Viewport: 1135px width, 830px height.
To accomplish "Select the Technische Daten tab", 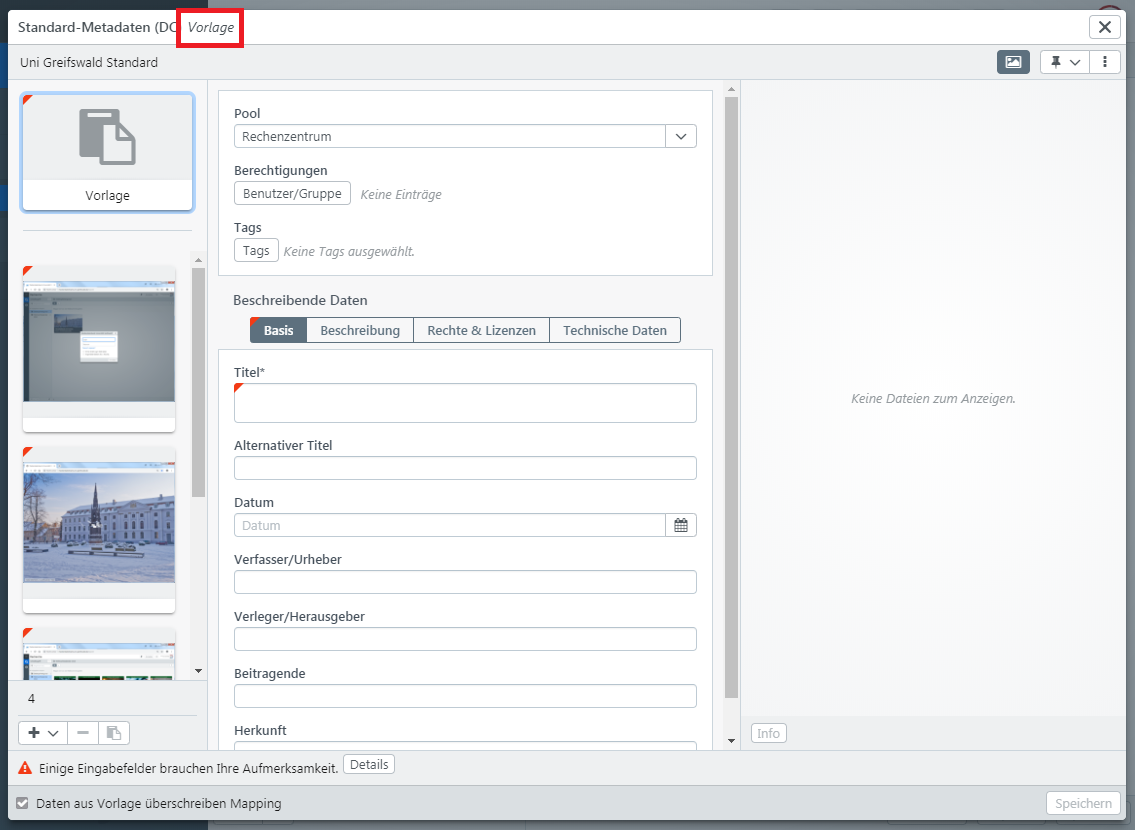I will 614,330.
